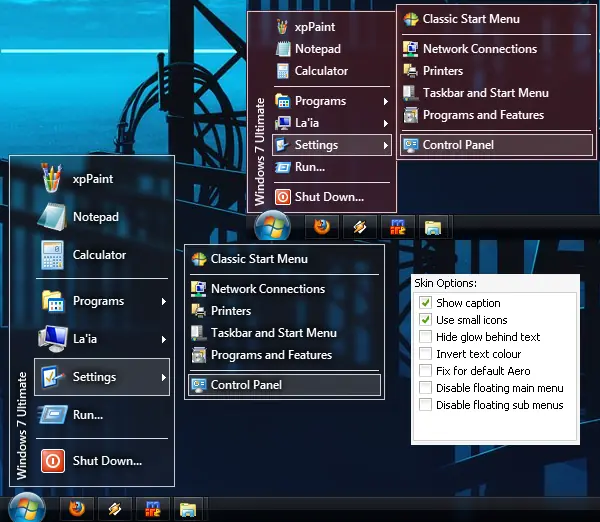Screen dimensions: 600x522
Task: Click the Firefox icon on the upper taskbar
Action: click(322, 227)
